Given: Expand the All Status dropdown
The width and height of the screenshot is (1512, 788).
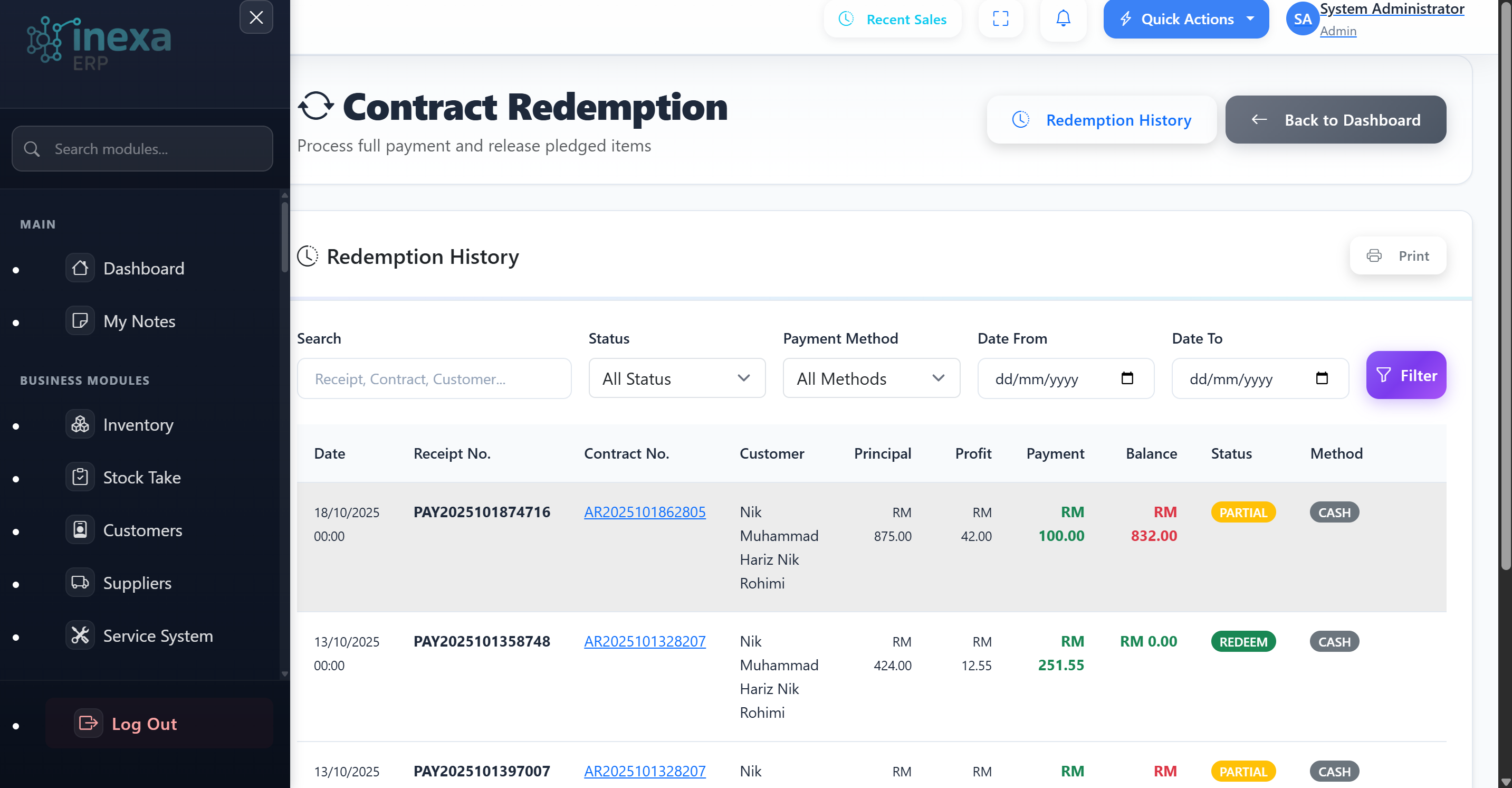Looking at the screenshot, I should 677,378.
